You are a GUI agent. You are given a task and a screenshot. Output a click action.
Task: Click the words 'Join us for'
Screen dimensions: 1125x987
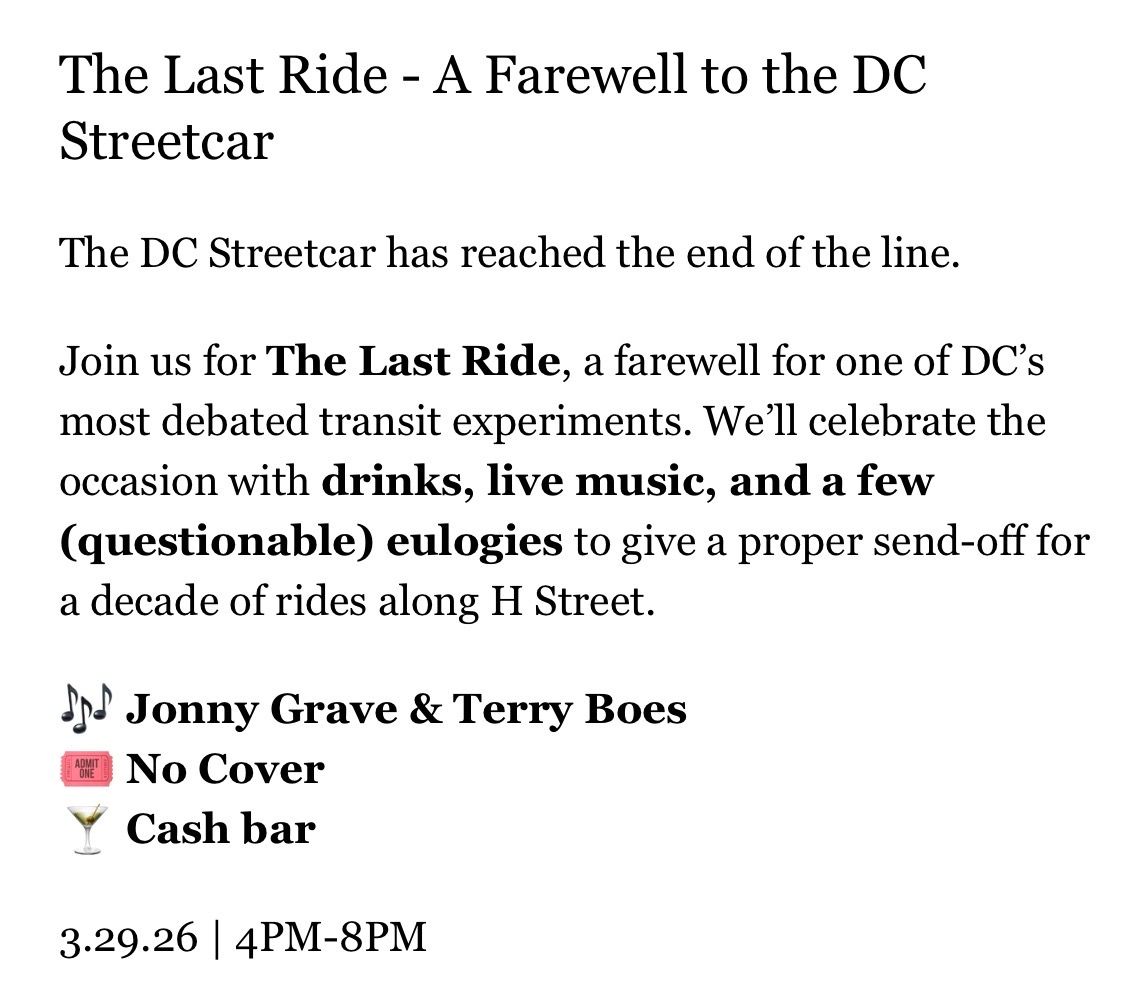tap(157, 361)
